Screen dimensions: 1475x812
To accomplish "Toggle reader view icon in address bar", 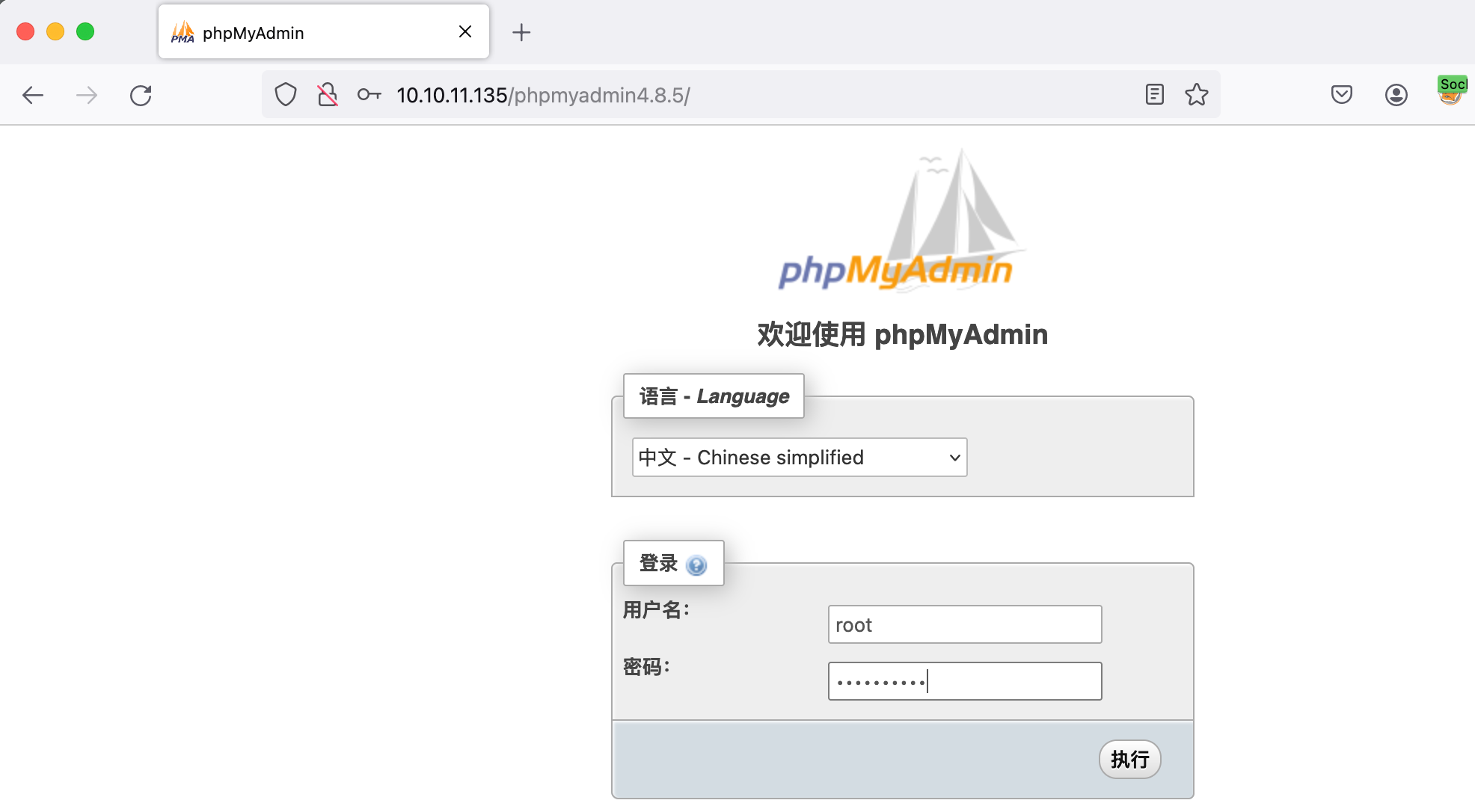I will 1154,94.
